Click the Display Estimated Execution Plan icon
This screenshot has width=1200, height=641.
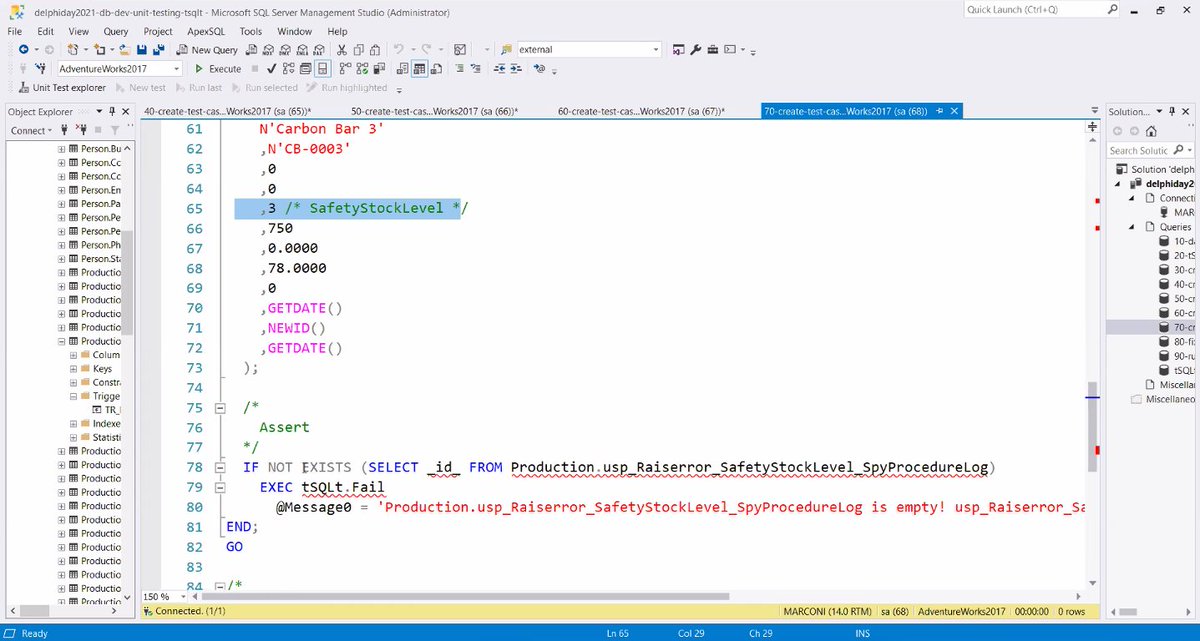point(288,69)
